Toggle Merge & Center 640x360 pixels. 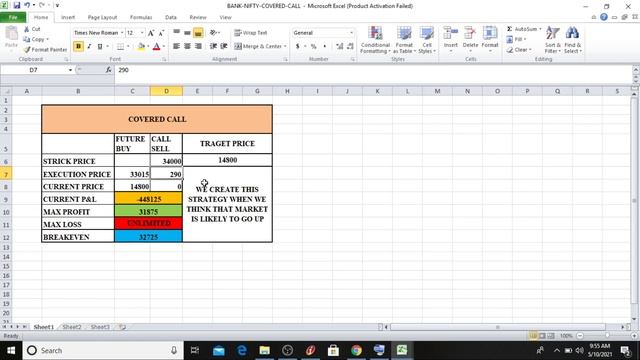258,46
